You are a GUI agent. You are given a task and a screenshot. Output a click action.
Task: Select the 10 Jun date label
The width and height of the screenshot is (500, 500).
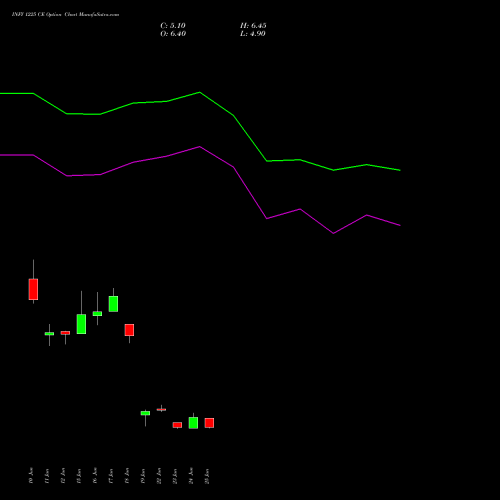tap(31, 476)
